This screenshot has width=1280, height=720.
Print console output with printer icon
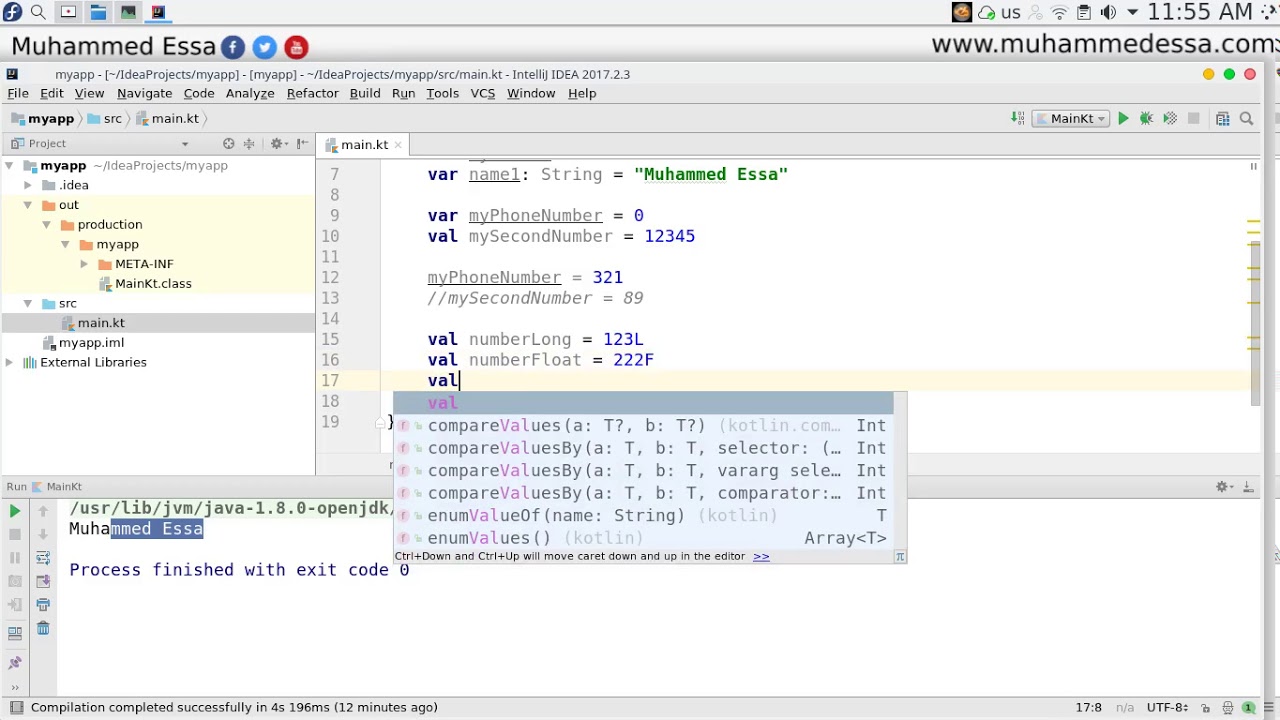pyautogui.click(x=43, y=605)
